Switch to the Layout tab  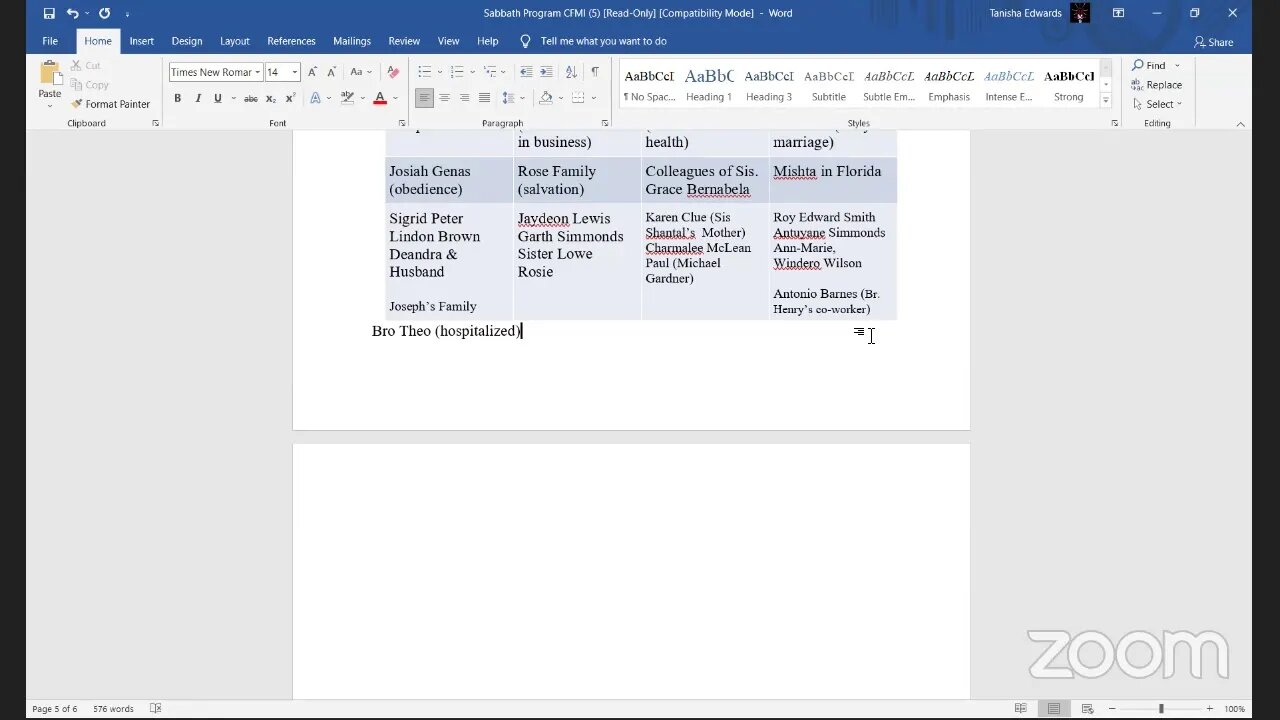coord(235,41)
